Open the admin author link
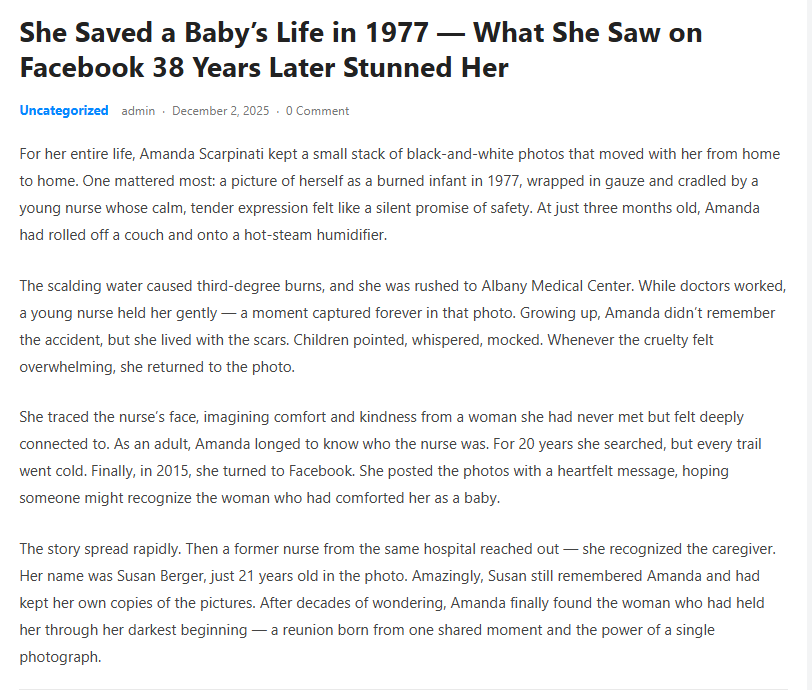The height and width of the screenshot is (690, 812). 138,111
